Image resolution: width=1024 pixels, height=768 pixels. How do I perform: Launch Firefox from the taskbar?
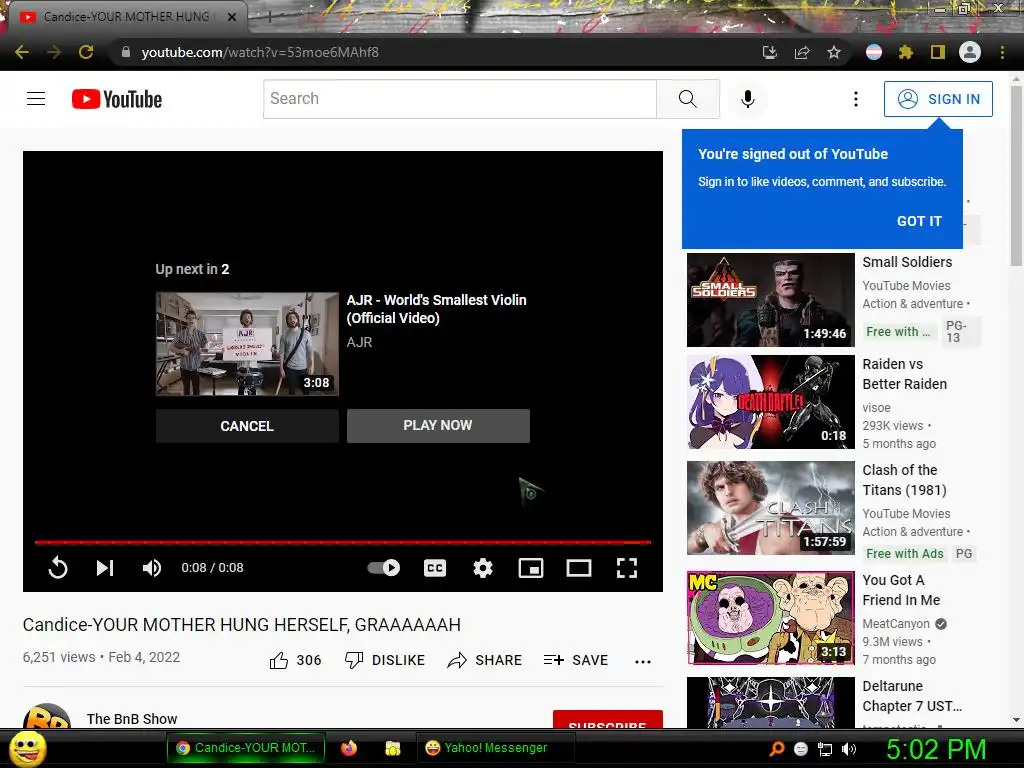tap(349, 748)
